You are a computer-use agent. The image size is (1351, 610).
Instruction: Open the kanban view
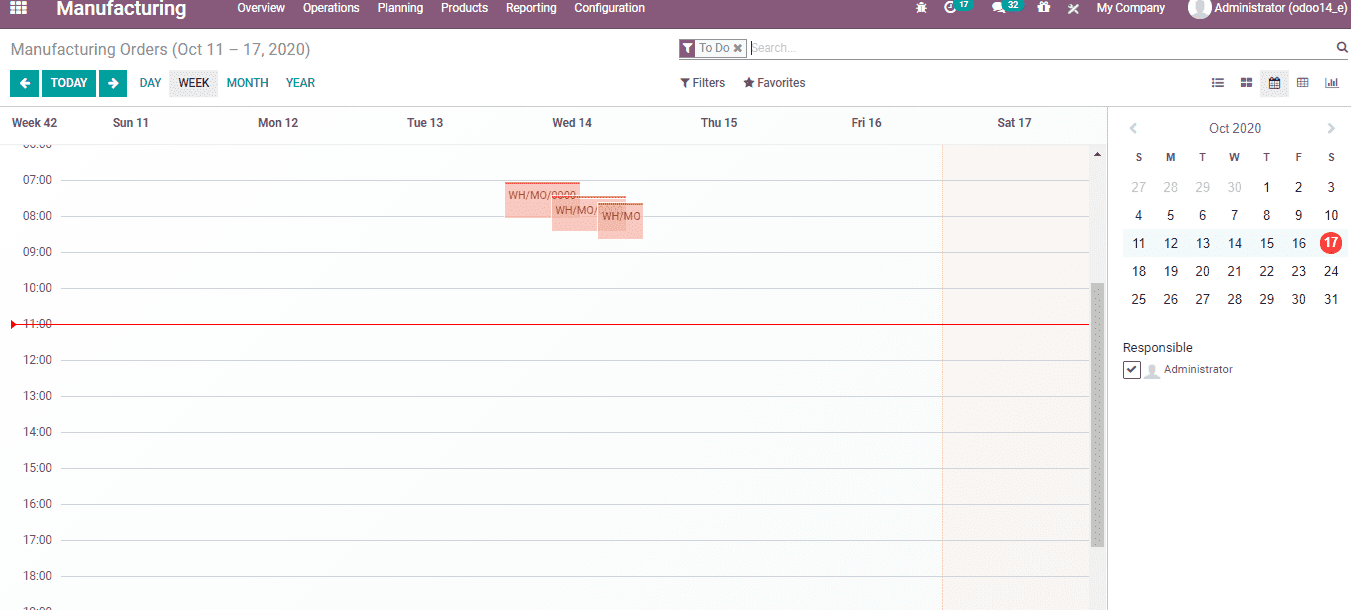pyautogui.click(x=1245, y=82)
